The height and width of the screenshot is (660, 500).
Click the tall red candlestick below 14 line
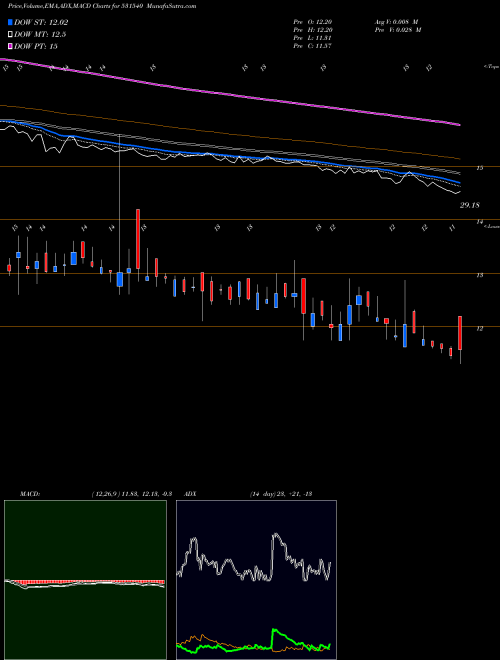click(138, 239)
